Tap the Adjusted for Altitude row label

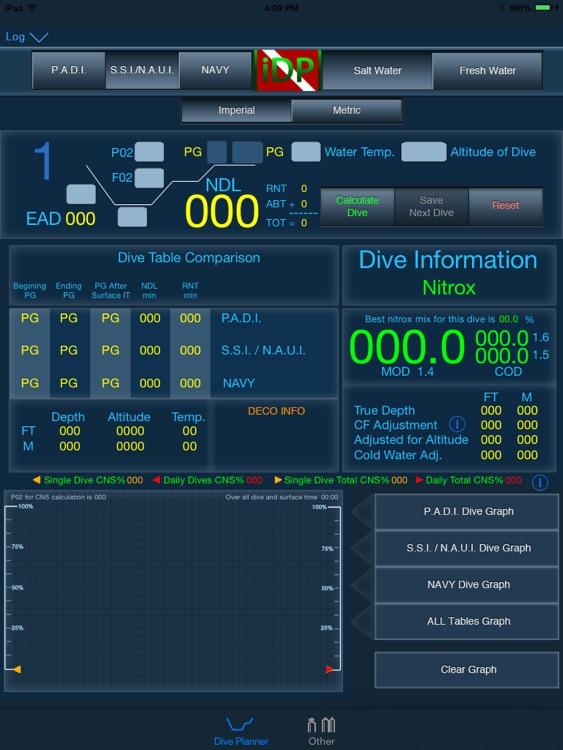coord(411,440)
